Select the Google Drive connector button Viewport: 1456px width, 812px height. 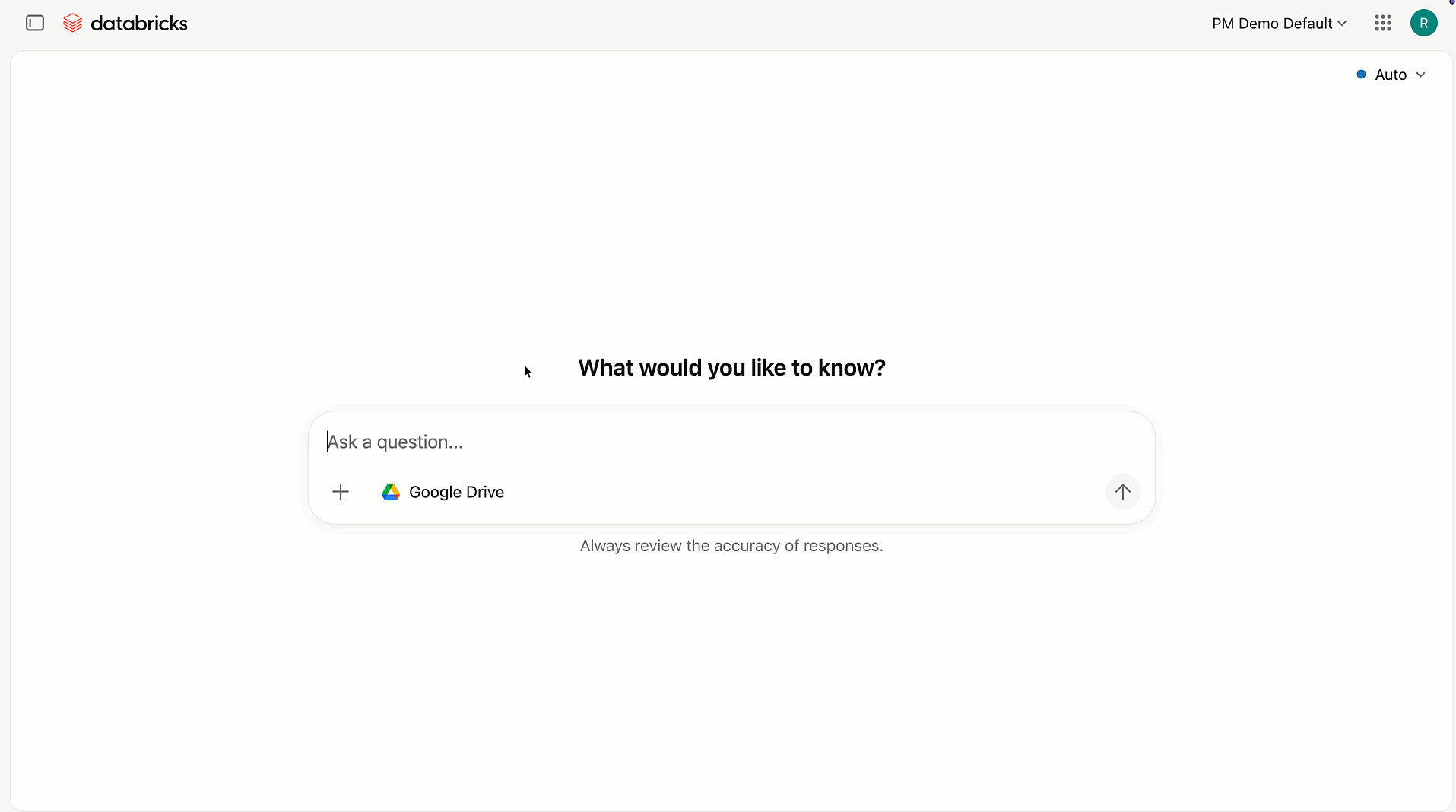(x=443, y=492)
